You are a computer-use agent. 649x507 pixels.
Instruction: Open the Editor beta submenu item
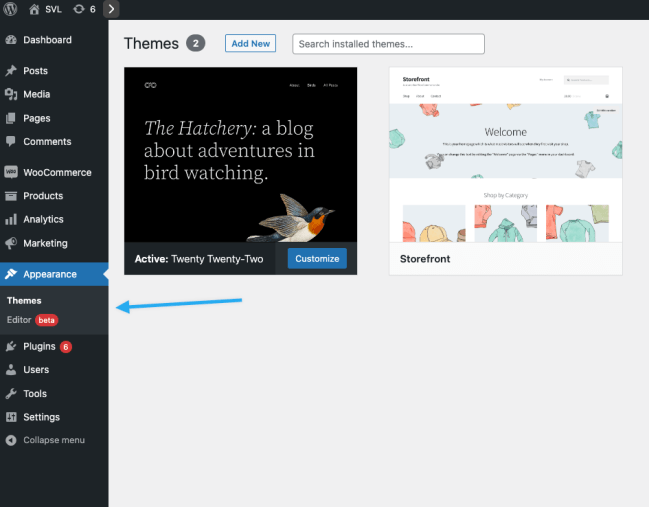[x=32, y=320]
